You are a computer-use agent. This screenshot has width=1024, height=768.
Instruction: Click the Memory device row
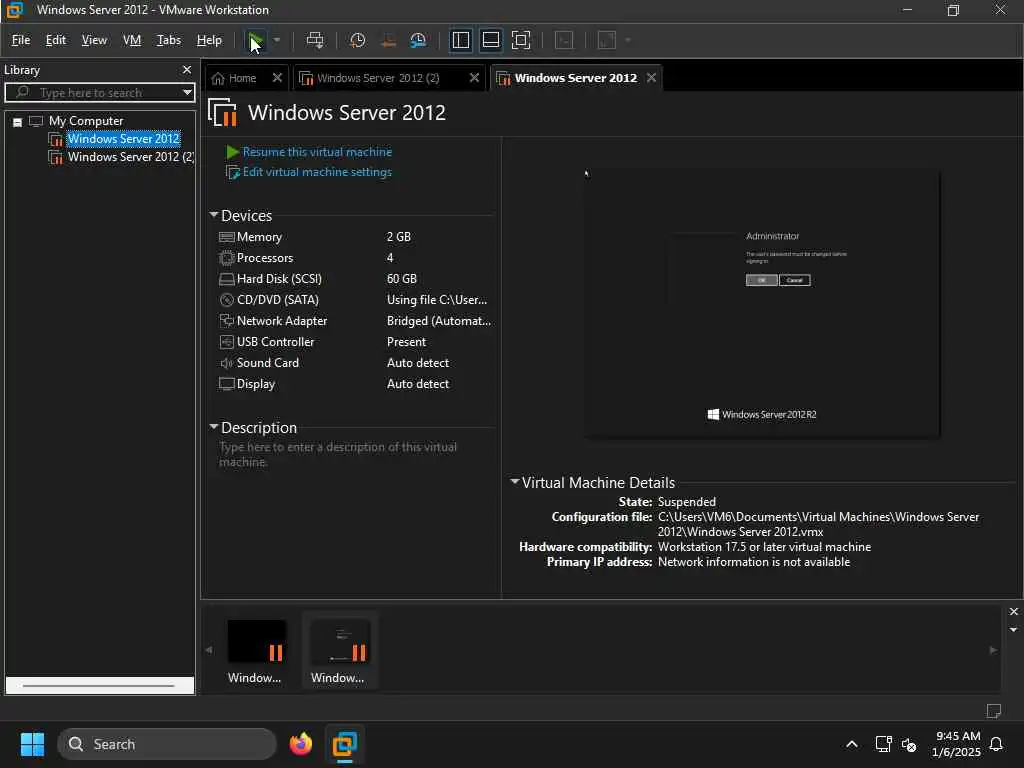[355, 237]
